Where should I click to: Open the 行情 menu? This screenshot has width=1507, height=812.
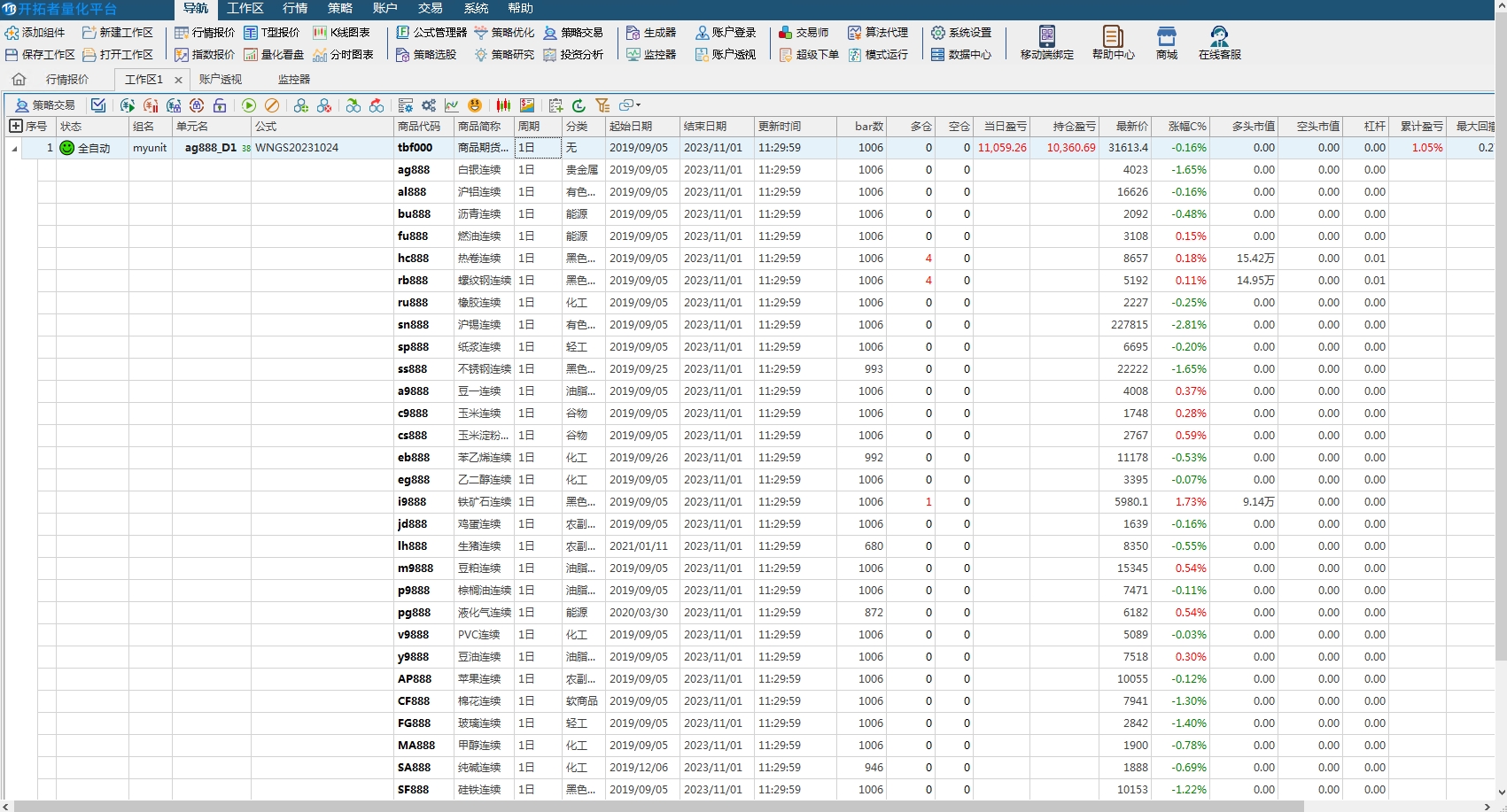pyautogui.click(x=295, y=8)
